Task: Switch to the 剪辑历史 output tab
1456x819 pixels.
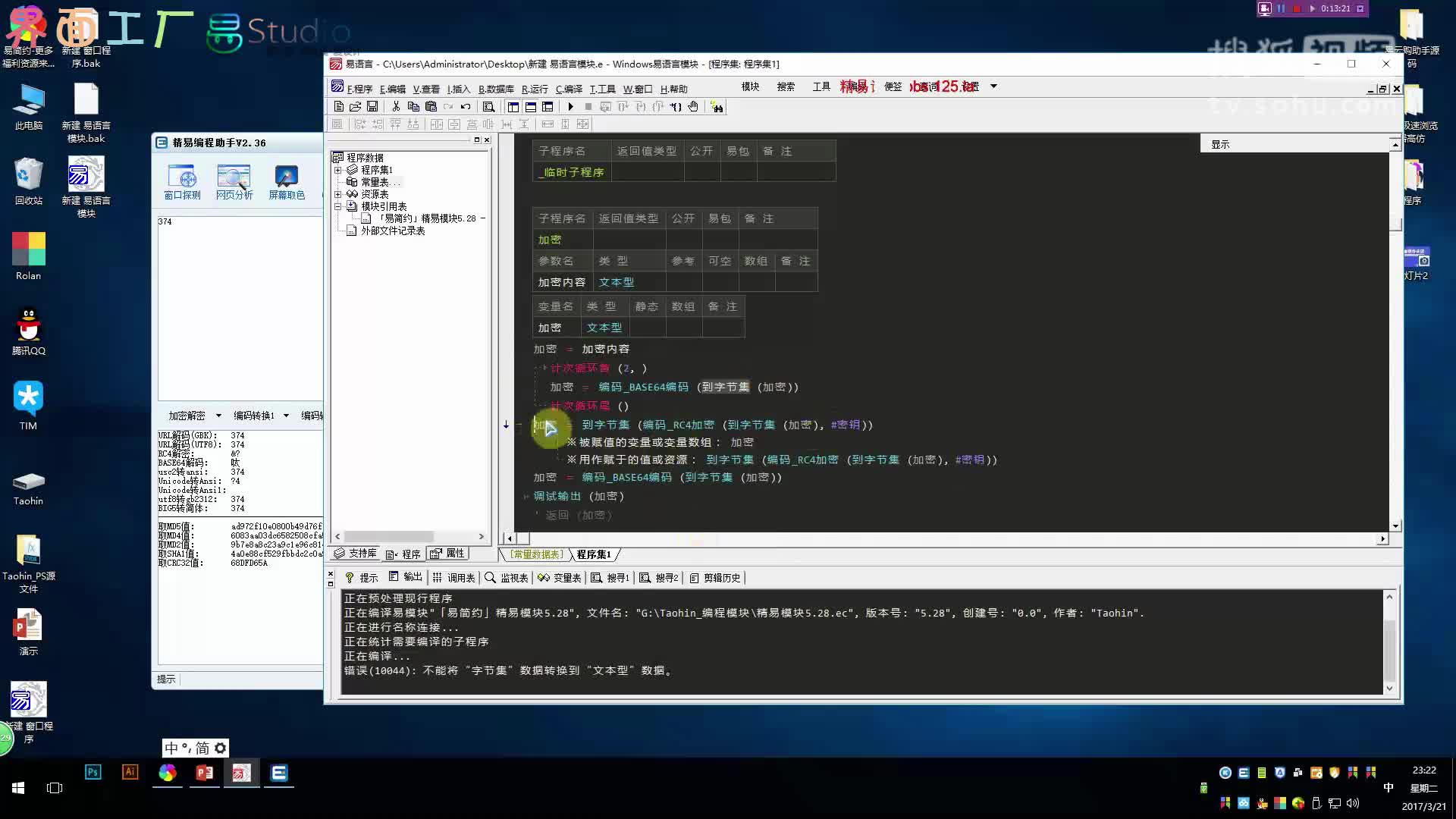Action: coord(714,578)
